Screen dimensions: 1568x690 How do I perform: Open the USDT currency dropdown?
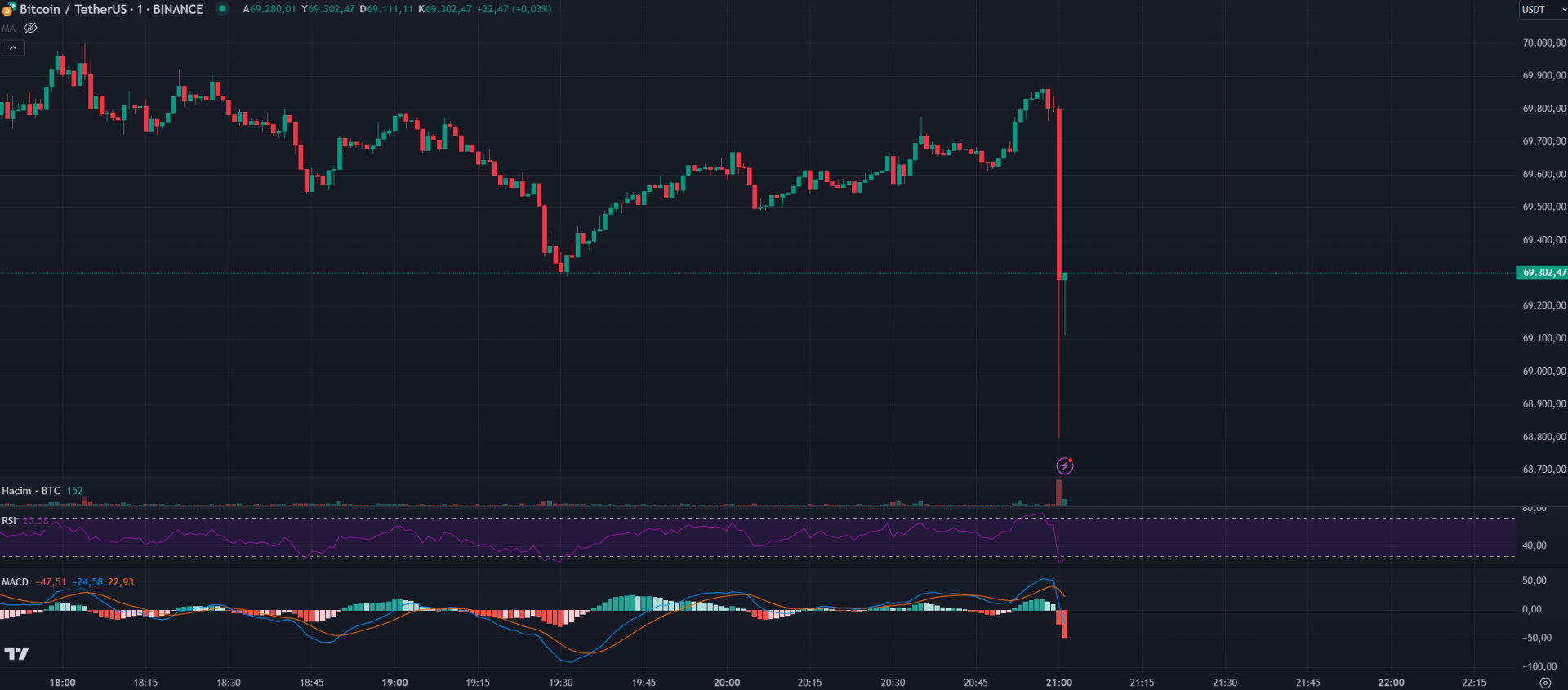(x=1540, y=10)
